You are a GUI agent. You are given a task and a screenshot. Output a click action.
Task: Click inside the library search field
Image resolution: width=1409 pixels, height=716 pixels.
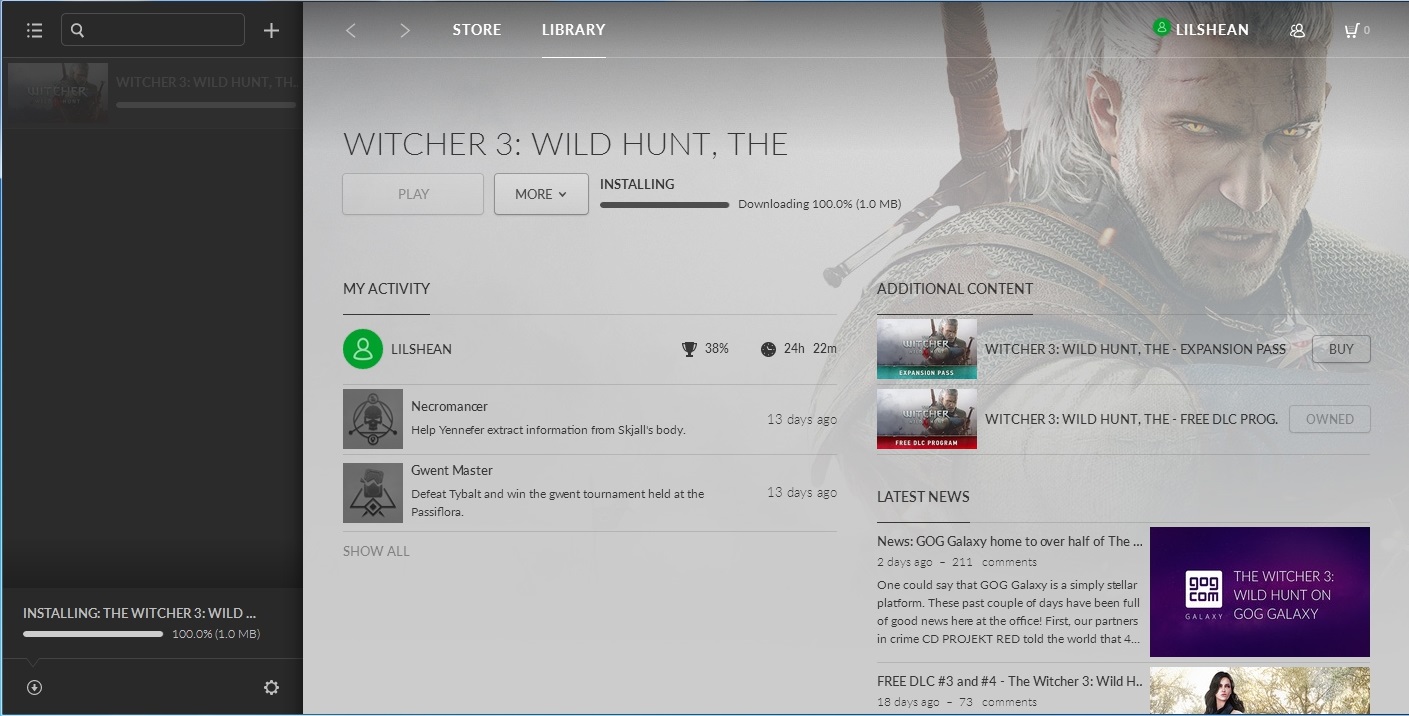[x=153, y=30]
